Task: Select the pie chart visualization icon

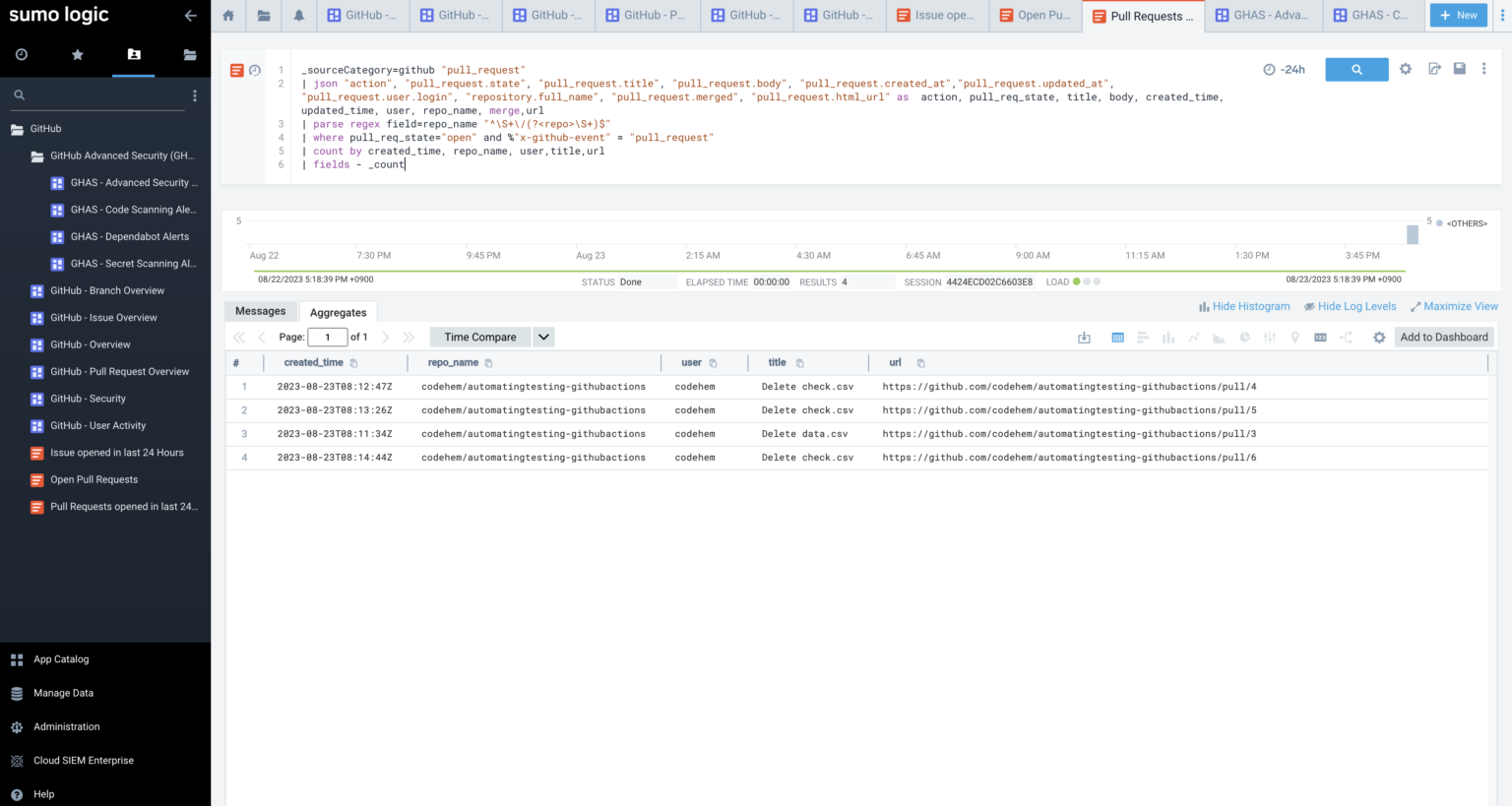Action: (1245, 337)
